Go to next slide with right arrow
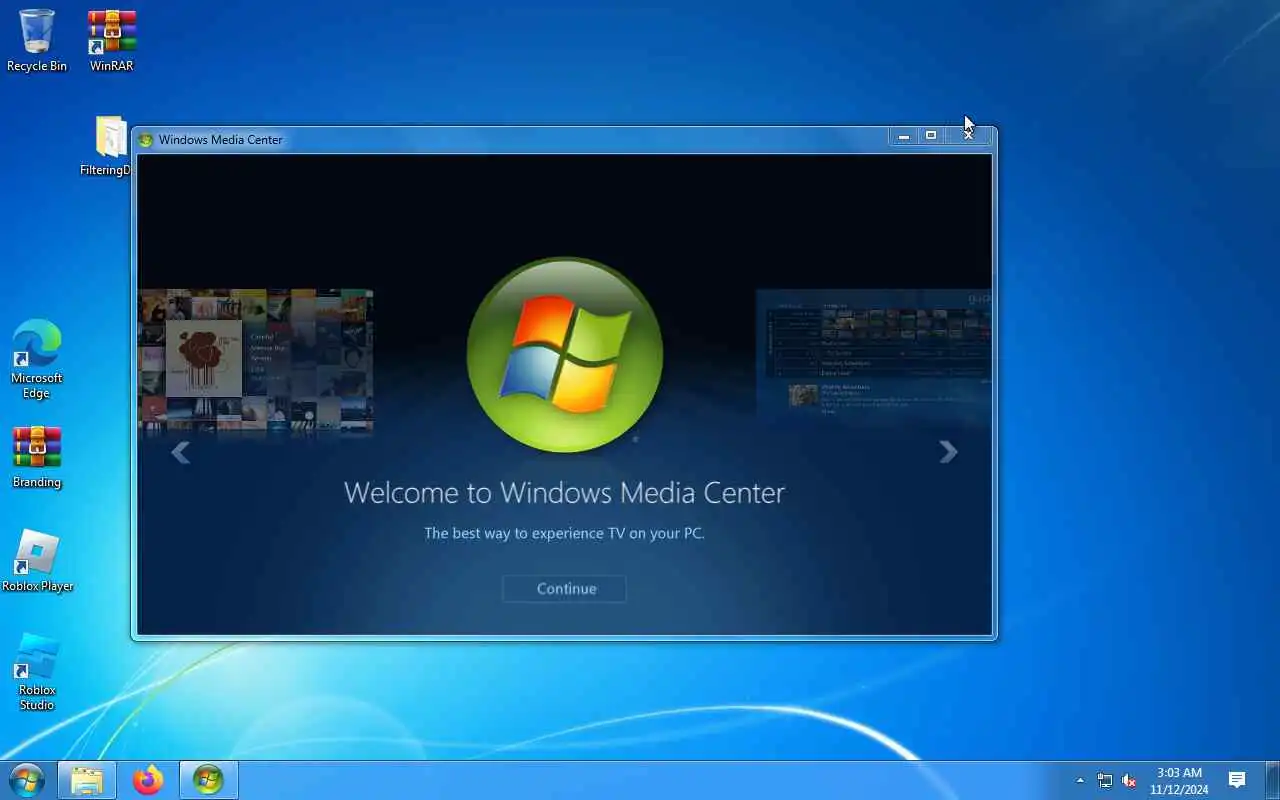 (x=948, y=452)
